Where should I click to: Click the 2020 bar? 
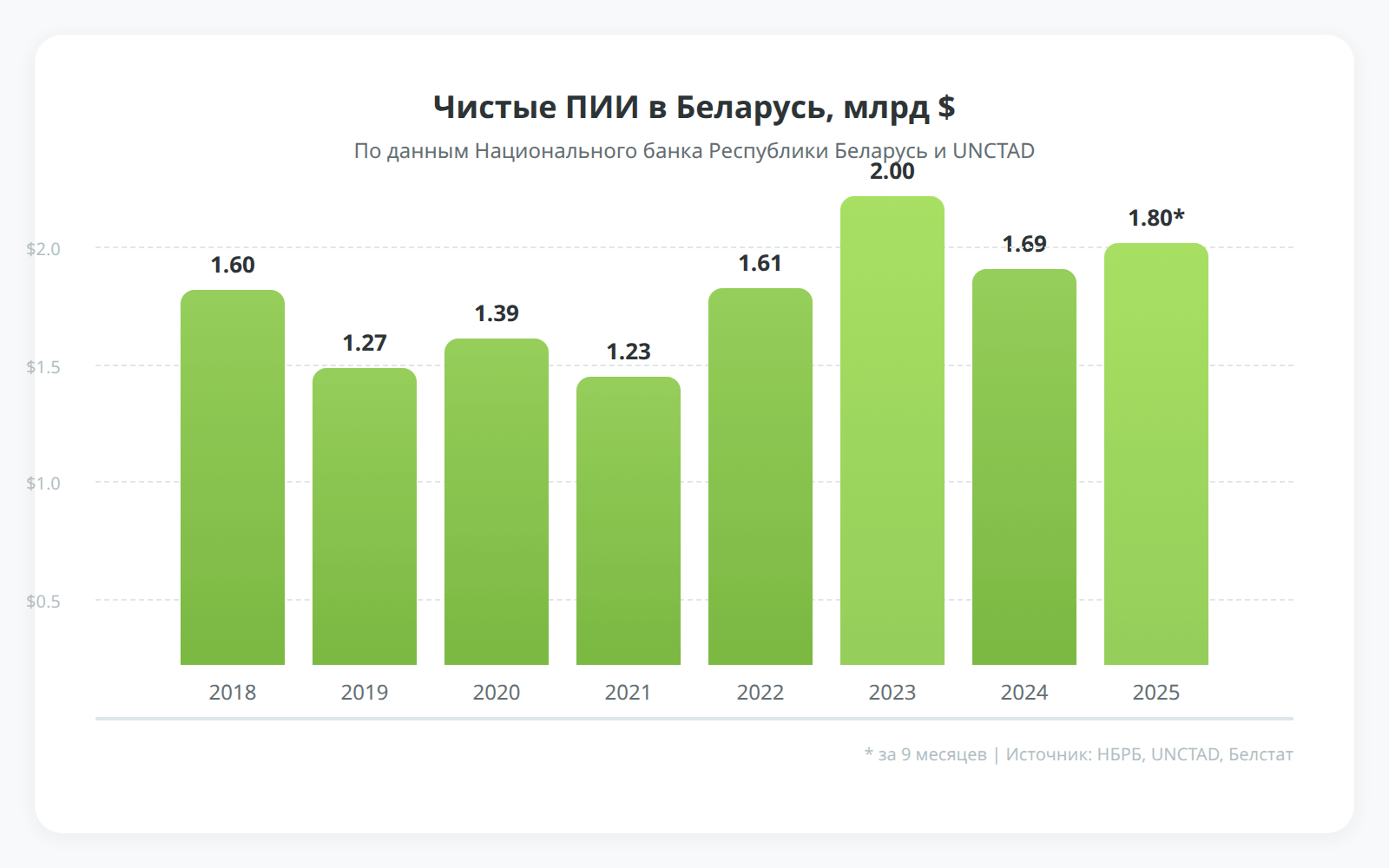click(x=497, y=502)
